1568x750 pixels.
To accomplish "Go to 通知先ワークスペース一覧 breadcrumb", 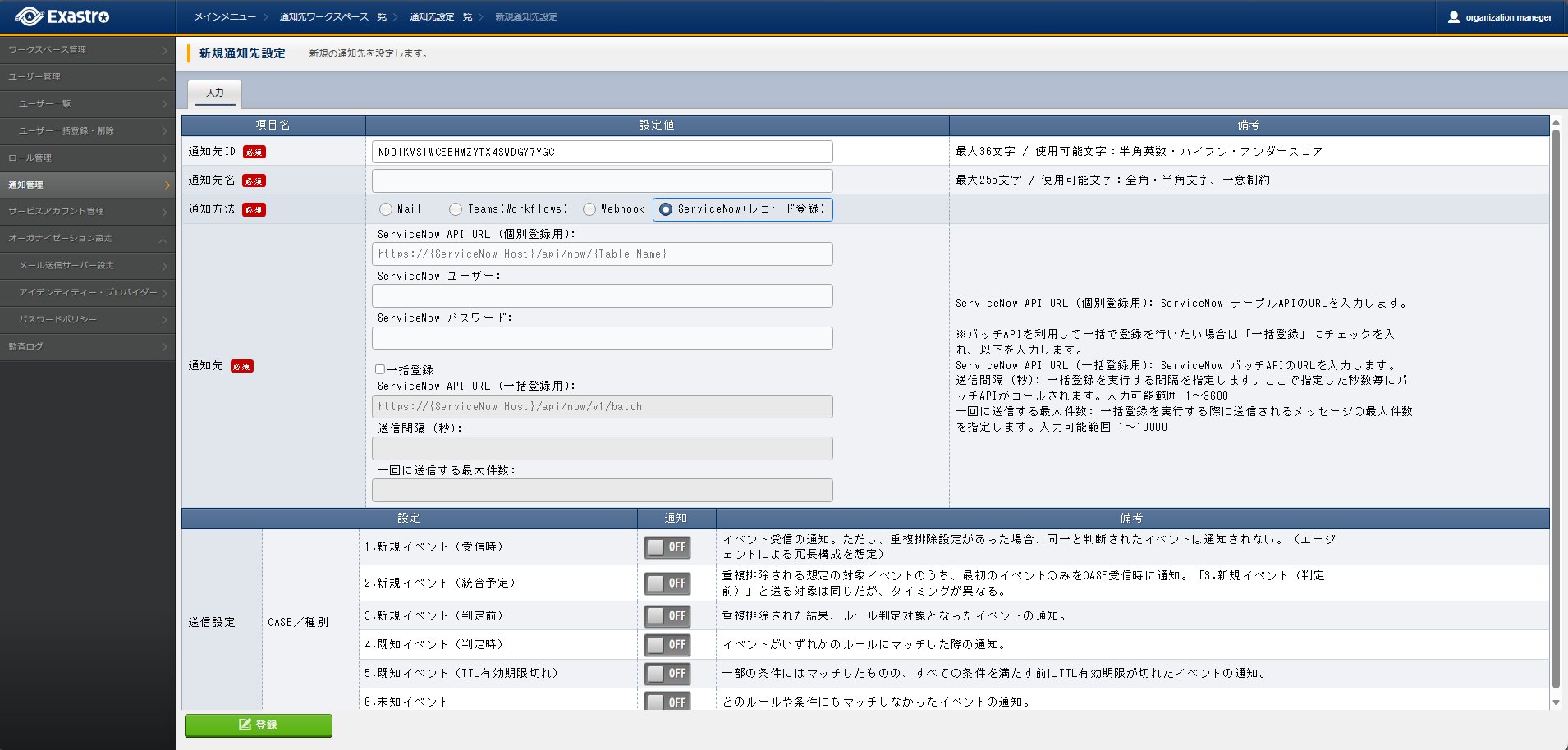I will [332, 17].
